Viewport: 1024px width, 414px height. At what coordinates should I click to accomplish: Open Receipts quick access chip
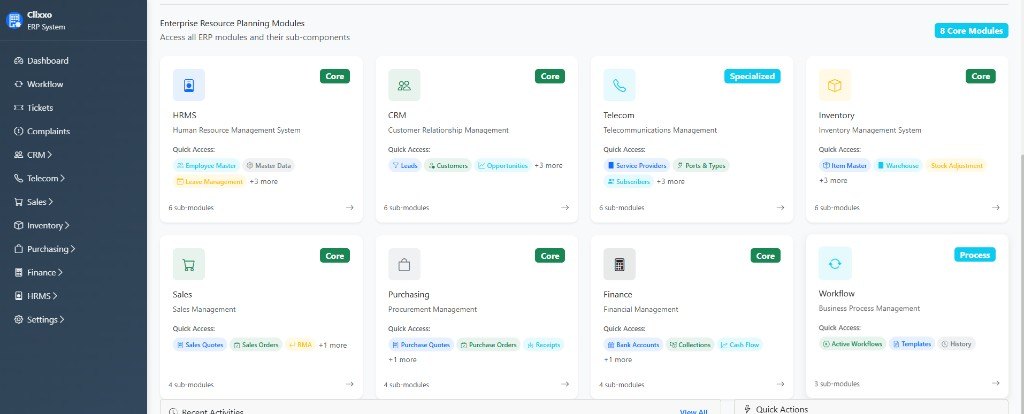[x=543, y=345]
